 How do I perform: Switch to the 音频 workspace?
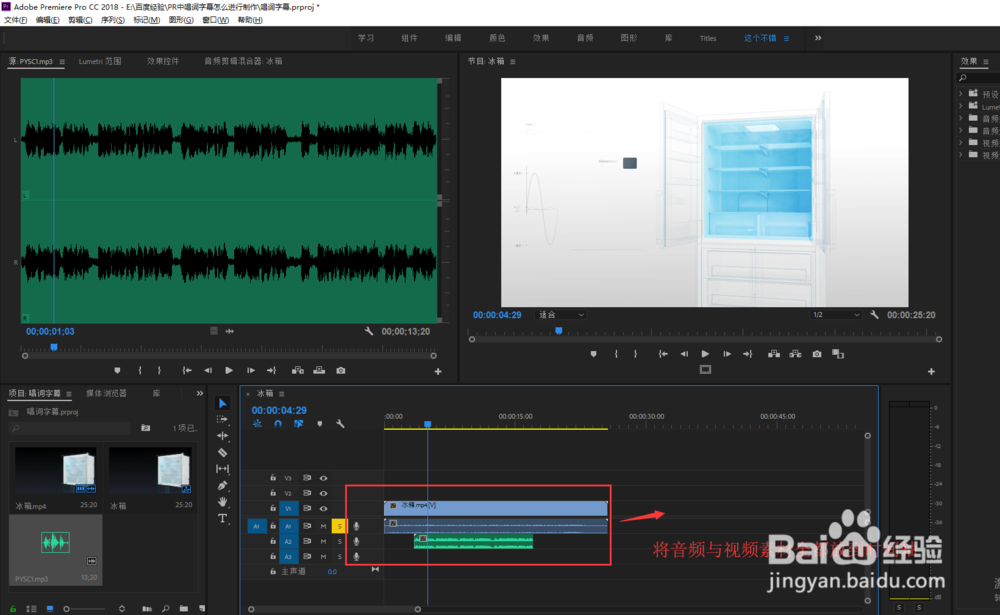pyautogui.click(x=585, y=38)
